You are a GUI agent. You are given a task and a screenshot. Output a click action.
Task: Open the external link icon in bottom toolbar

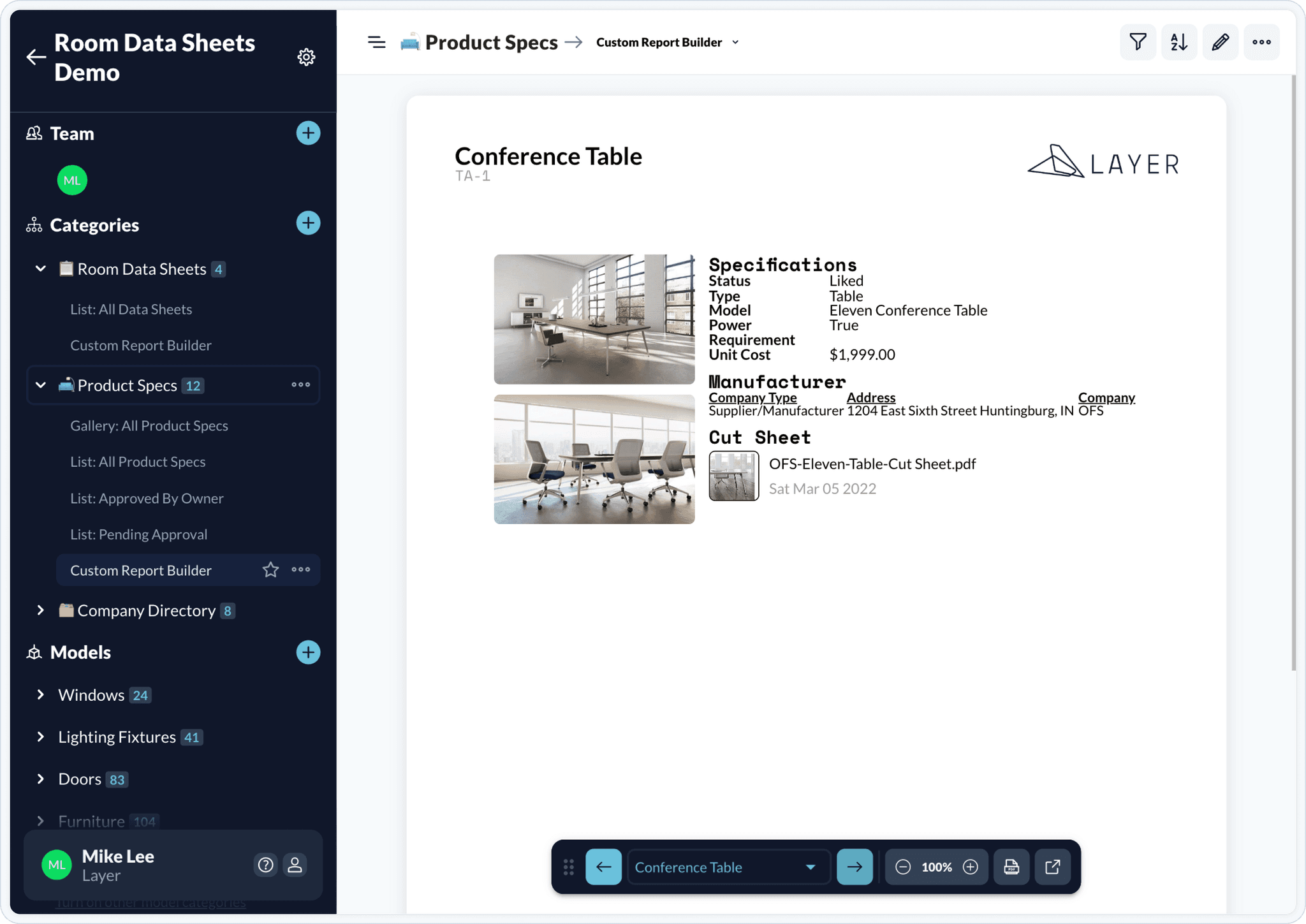1053,867
